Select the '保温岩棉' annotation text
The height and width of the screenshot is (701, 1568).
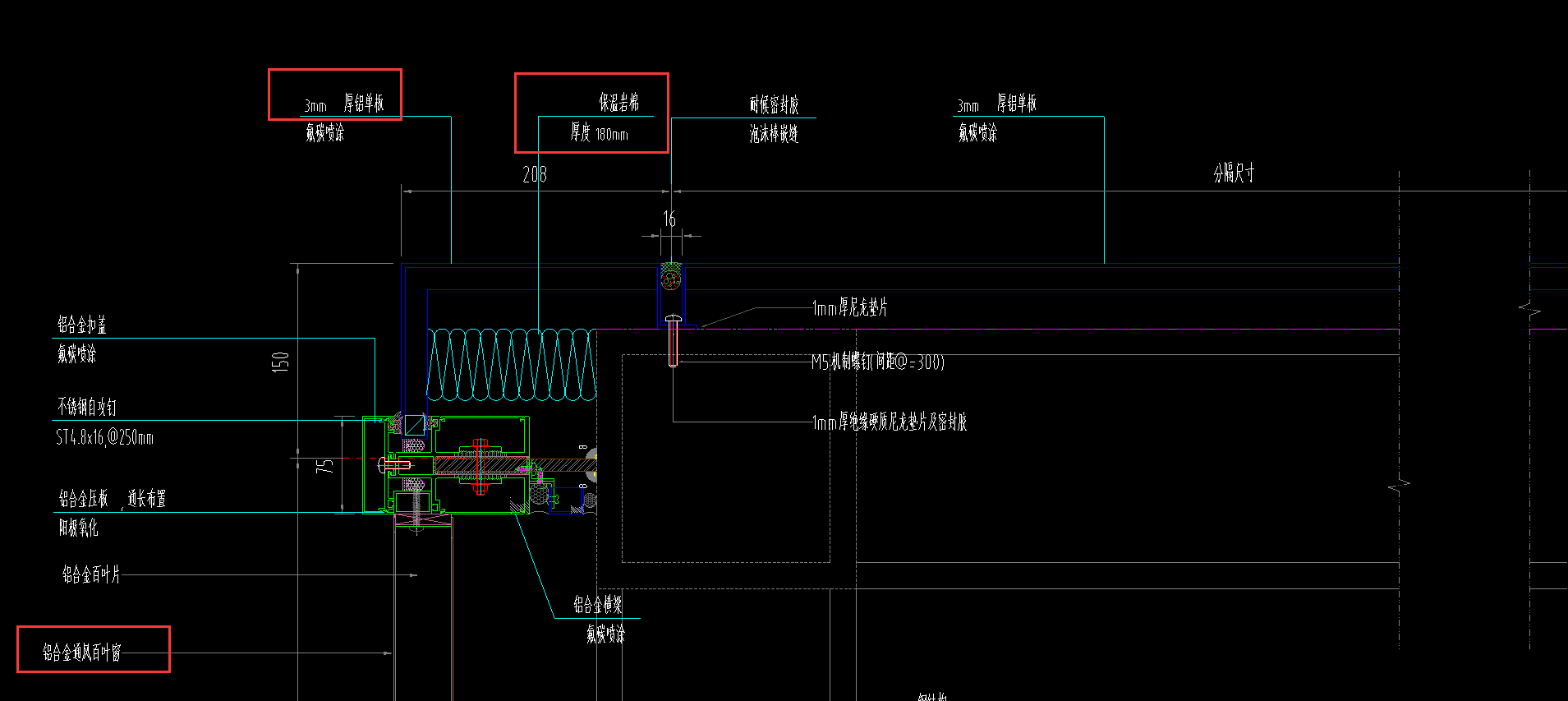click(x=618, y=103)
